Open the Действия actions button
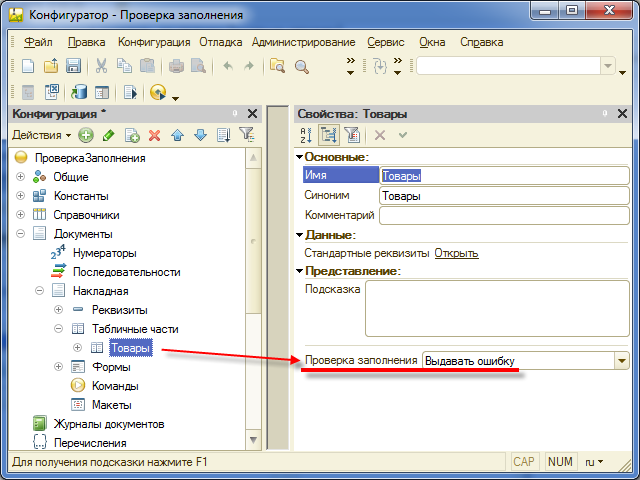 pyautogui.click(x=40, y=135)
